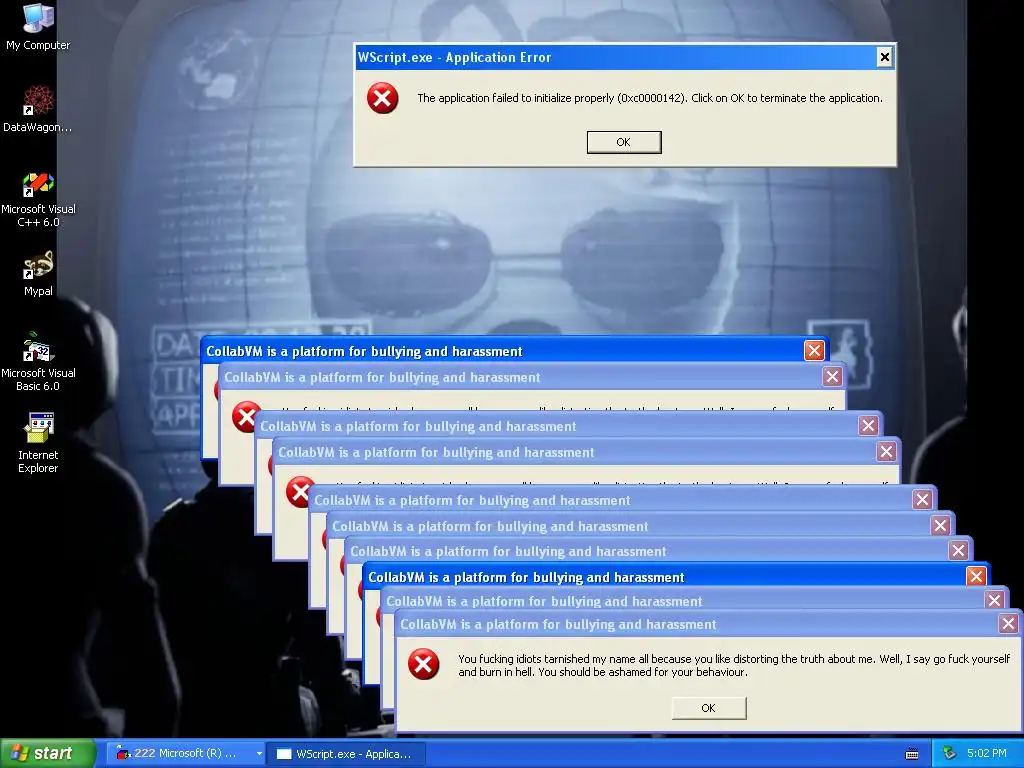Screen dimensions: 1024x768
Task: Select the Internet Explorer desktop icon
Action: point(38,442)
